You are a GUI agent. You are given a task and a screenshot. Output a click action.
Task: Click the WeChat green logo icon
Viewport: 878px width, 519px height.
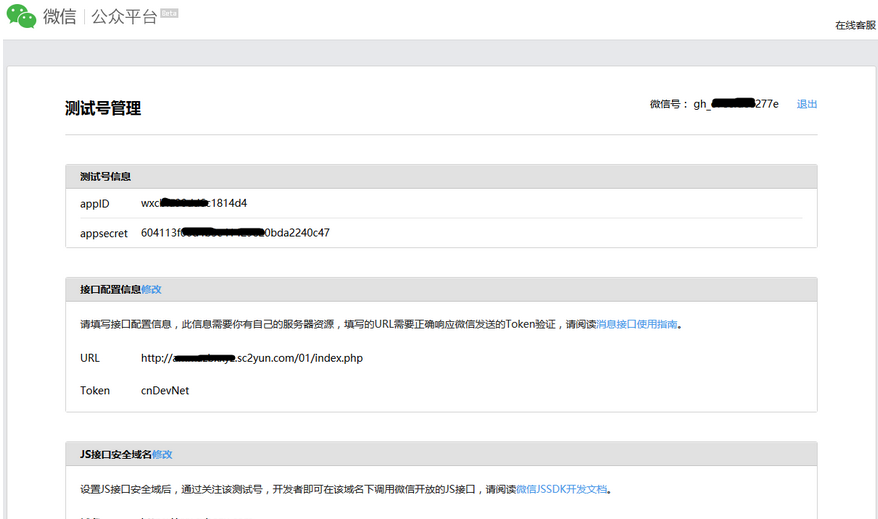(21, 16)
